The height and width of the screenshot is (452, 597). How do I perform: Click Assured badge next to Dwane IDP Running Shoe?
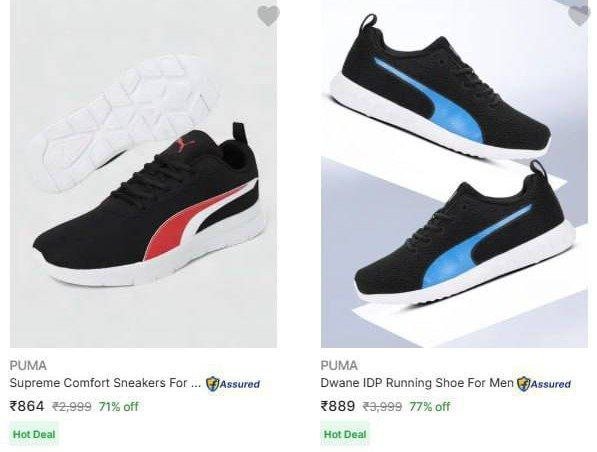coord(544,383)
